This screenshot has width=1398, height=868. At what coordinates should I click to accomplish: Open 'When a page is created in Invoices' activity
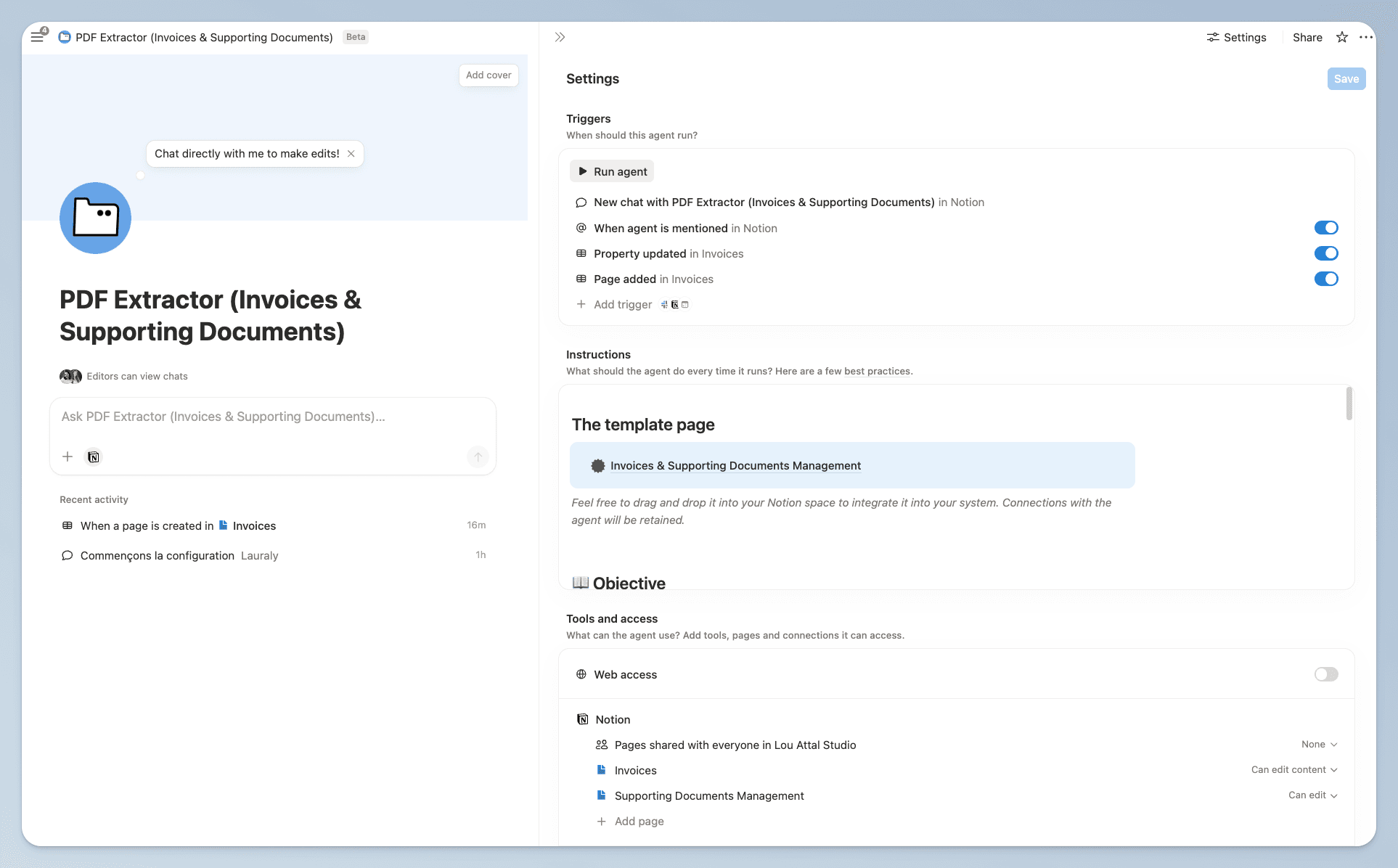coord(273,525)
